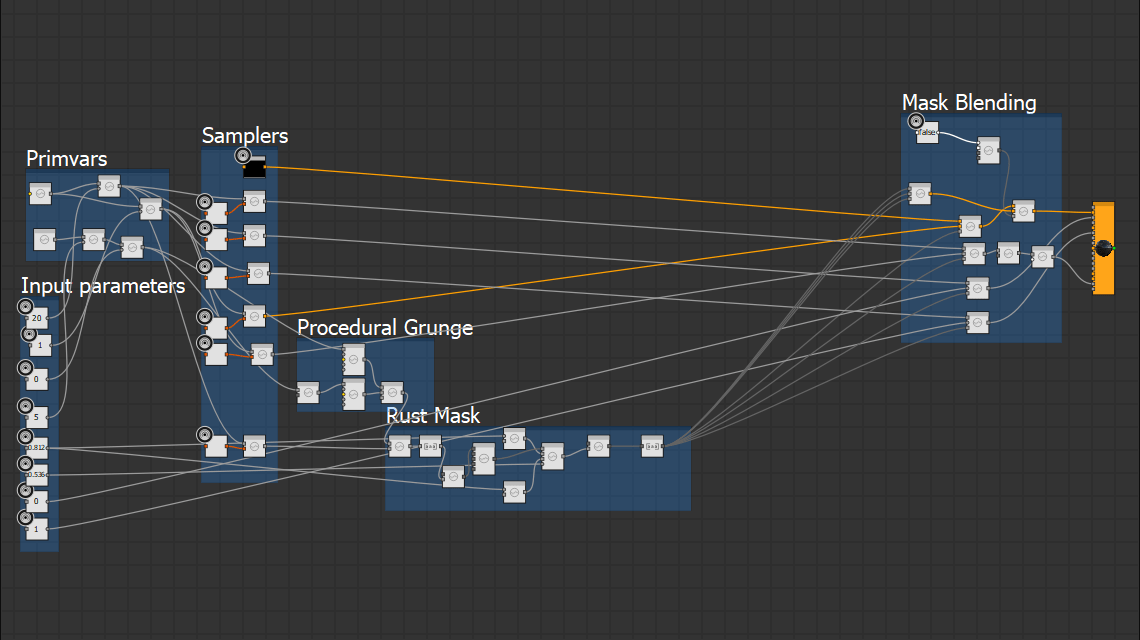Click the Samplers backdrop title
The width and height of the screenshot is (1140, 640).
[245, 136]
